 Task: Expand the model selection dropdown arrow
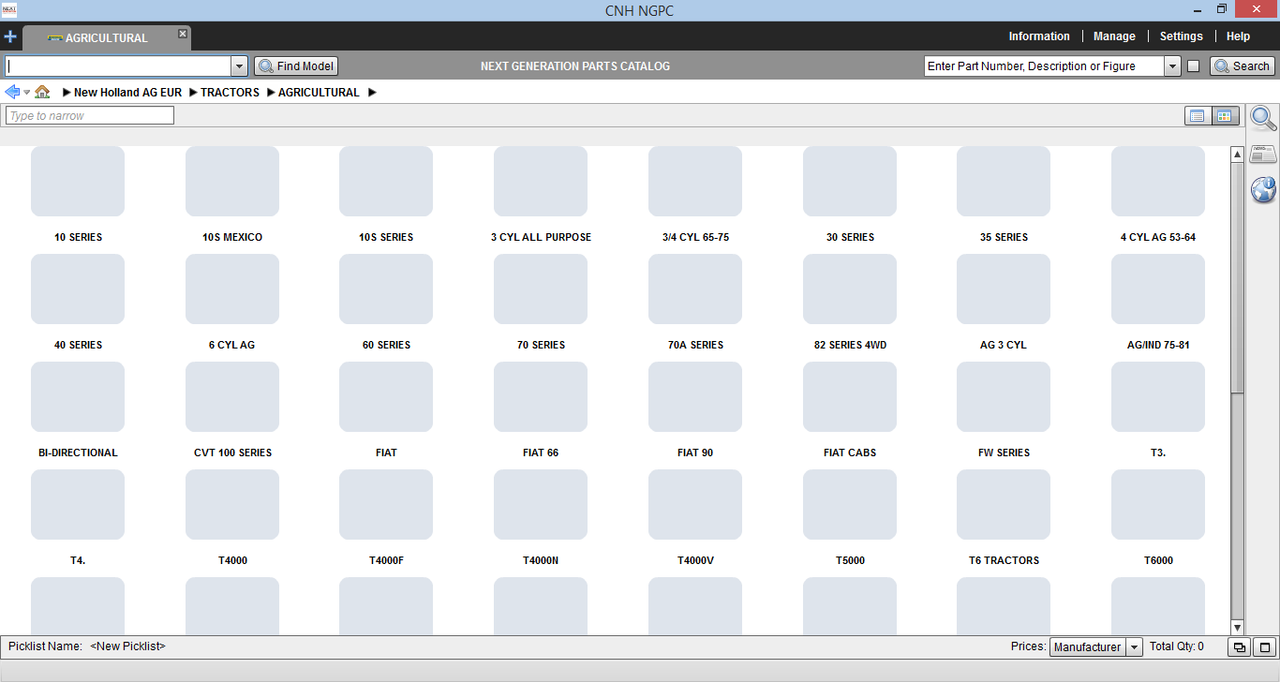click(x=239, y=66)
